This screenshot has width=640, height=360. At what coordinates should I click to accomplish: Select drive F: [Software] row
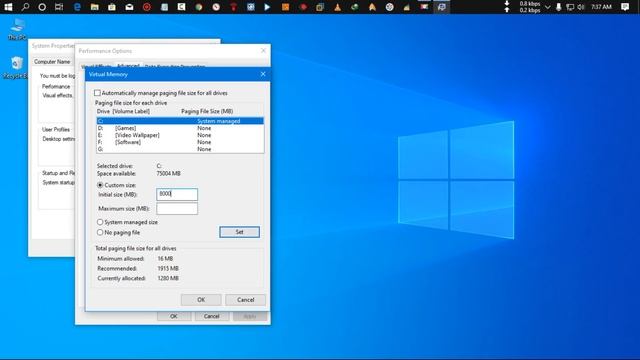[x=180, y=142]
